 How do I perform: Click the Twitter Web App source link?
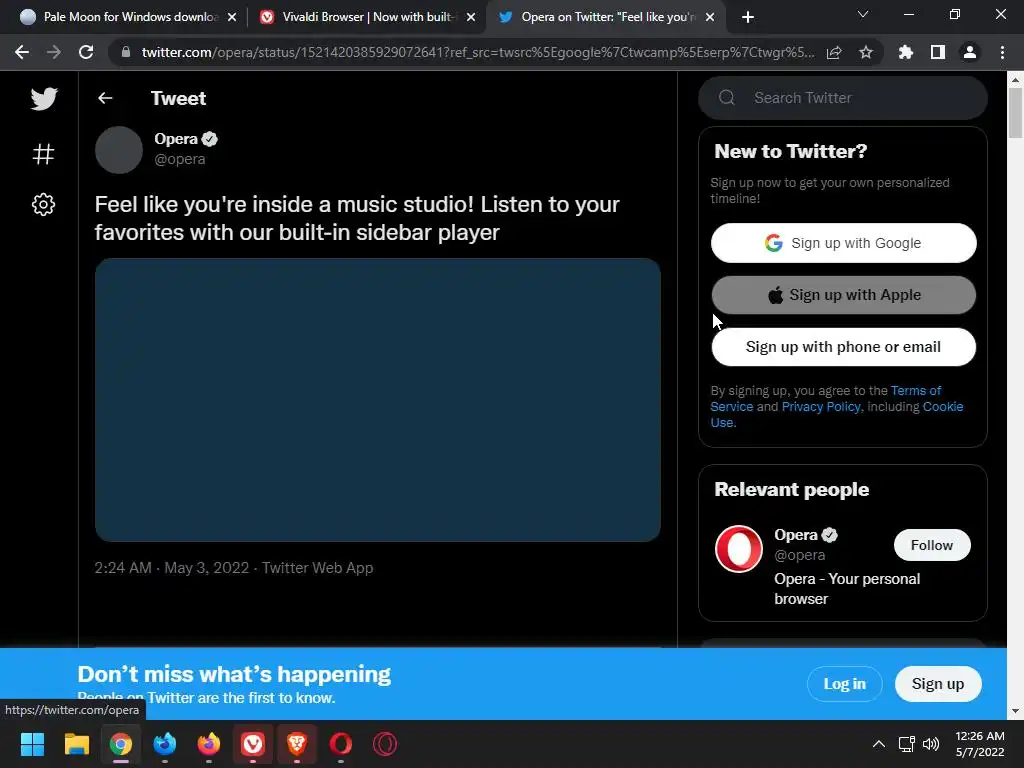tap(317, 568)
